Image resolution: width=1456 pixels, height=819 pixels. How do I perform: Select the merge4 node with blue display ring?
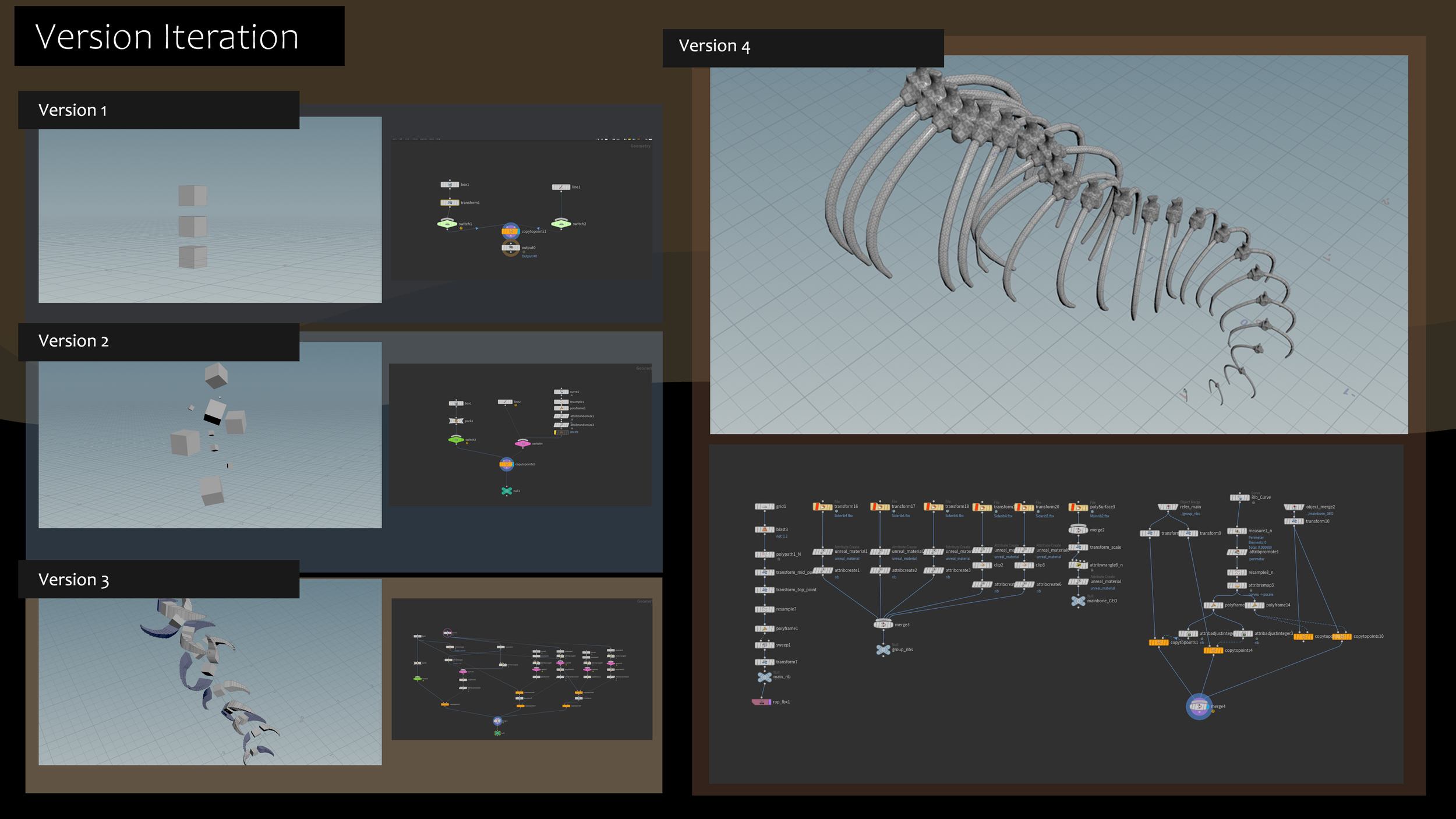coord(1199,707)
